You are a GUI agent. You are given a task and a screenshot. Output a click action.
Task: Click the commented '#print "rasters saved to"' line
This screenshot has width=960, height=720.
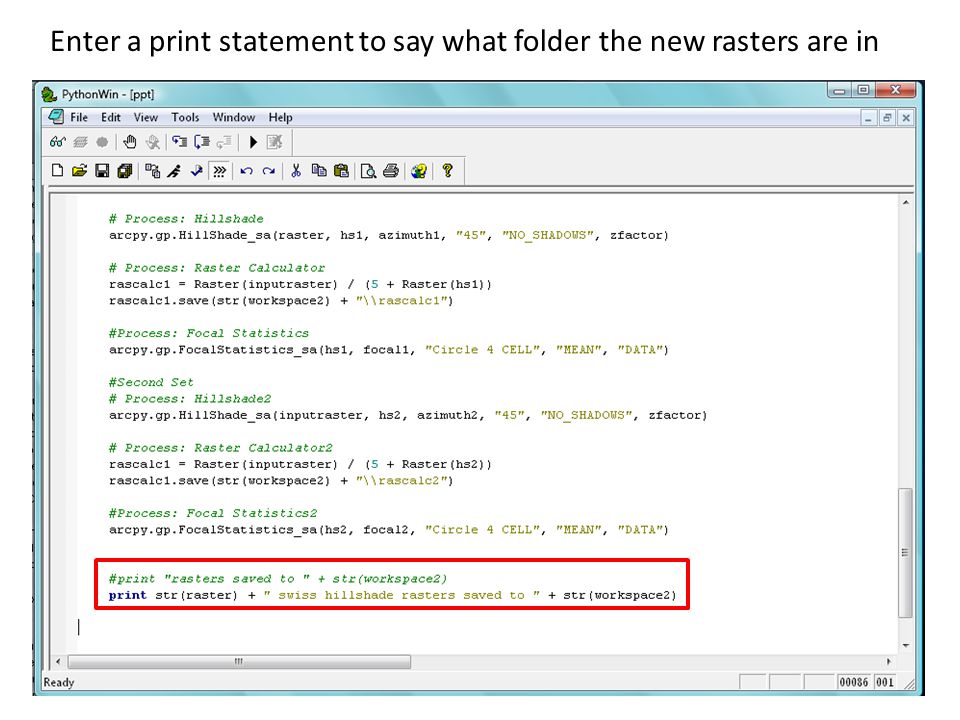(278, 579)
